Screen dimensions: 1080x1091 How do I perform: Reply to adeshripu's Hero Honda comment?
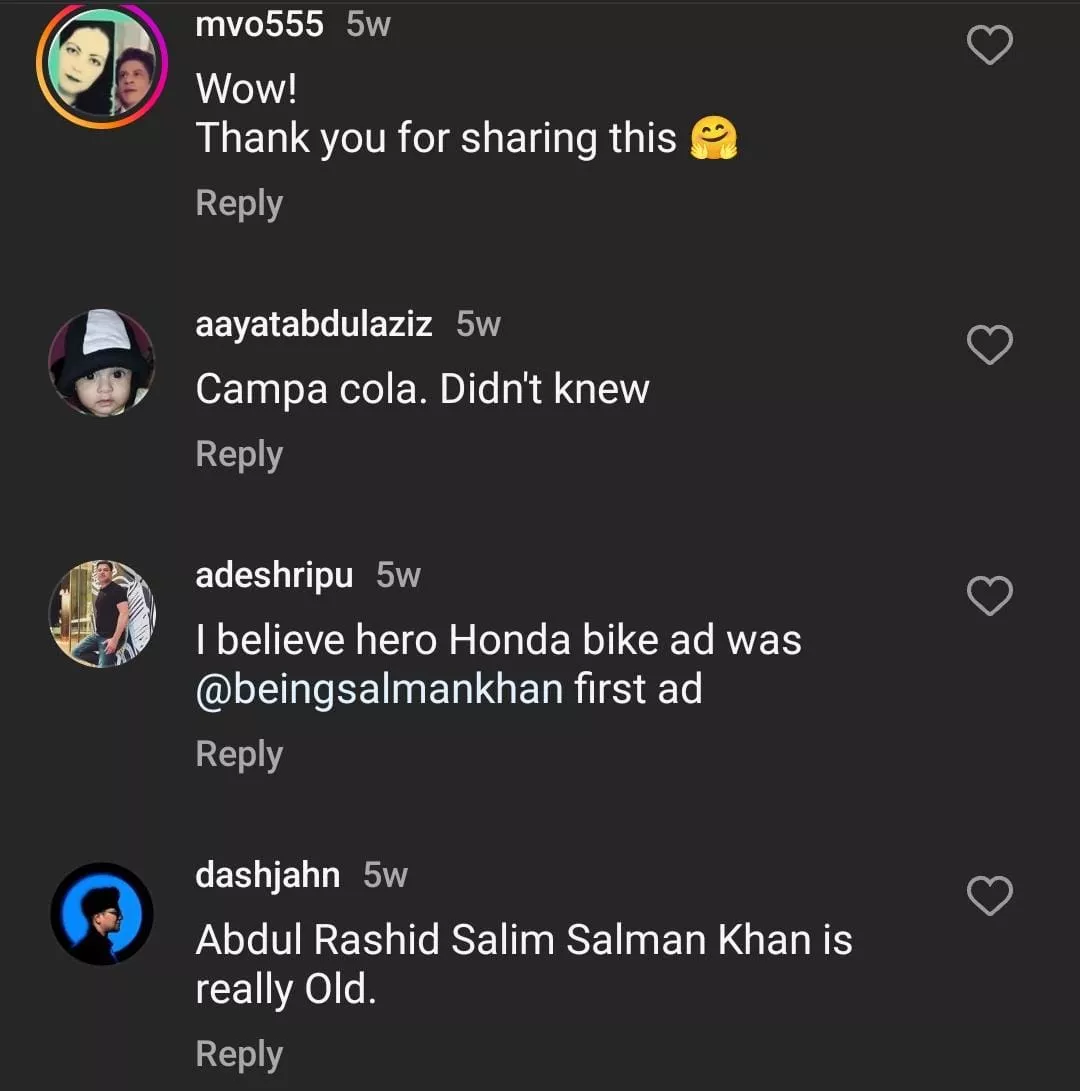(239, 754)
